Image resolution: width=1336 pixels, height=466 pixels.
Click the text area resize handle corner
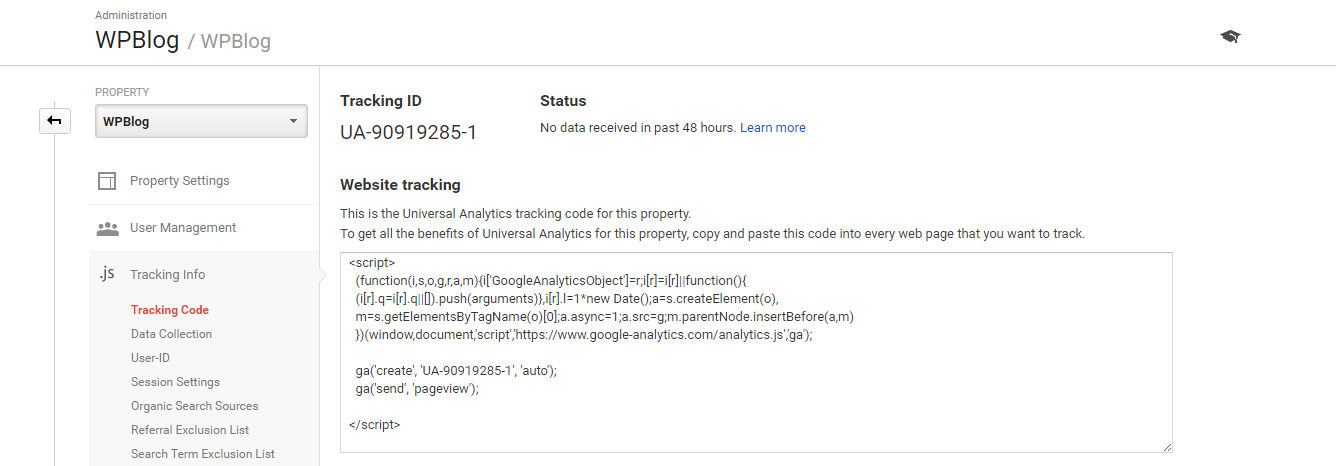[1166, 446]
